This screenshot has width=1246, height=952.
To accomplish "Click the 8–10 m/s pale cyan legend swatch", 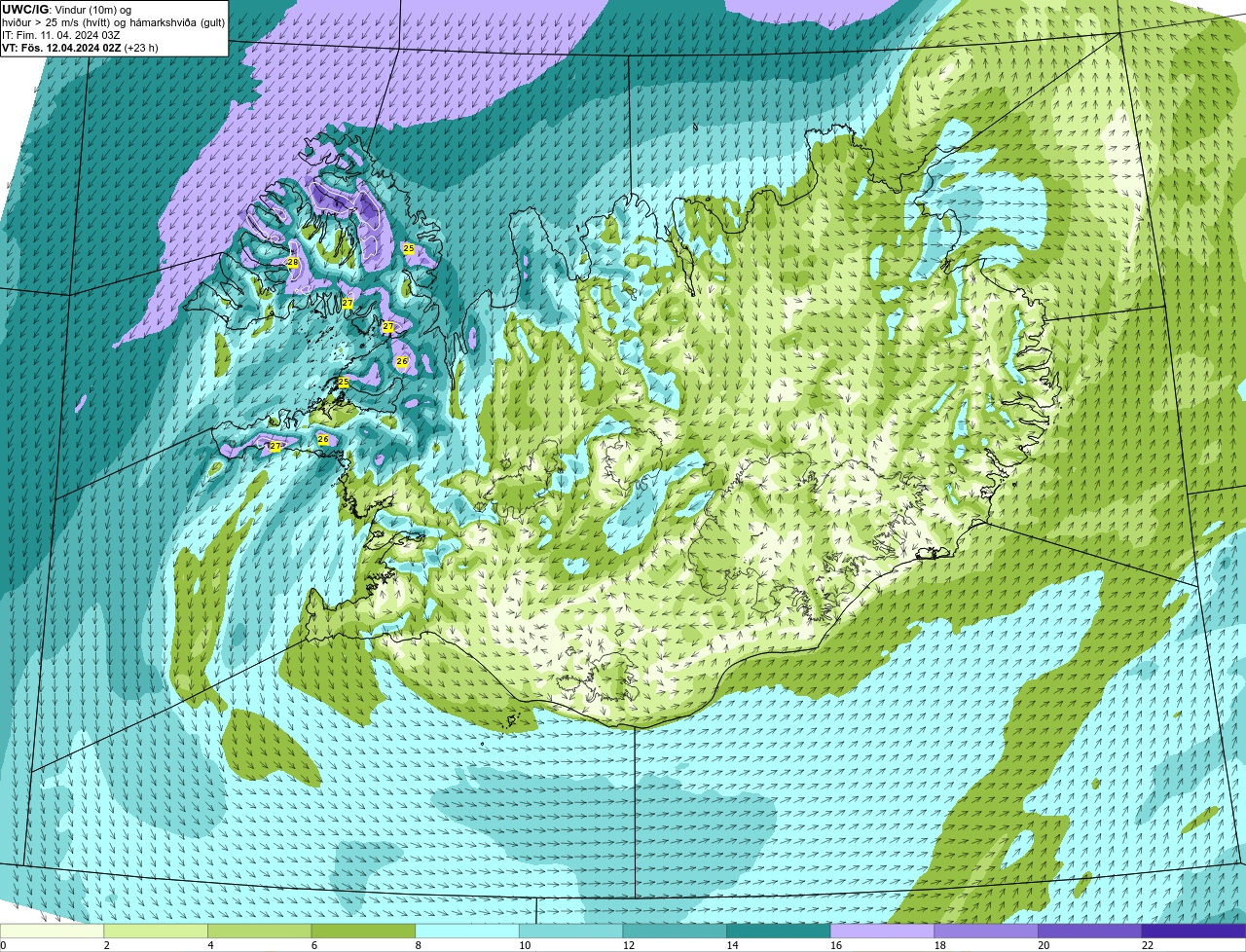I will point(467,931).
